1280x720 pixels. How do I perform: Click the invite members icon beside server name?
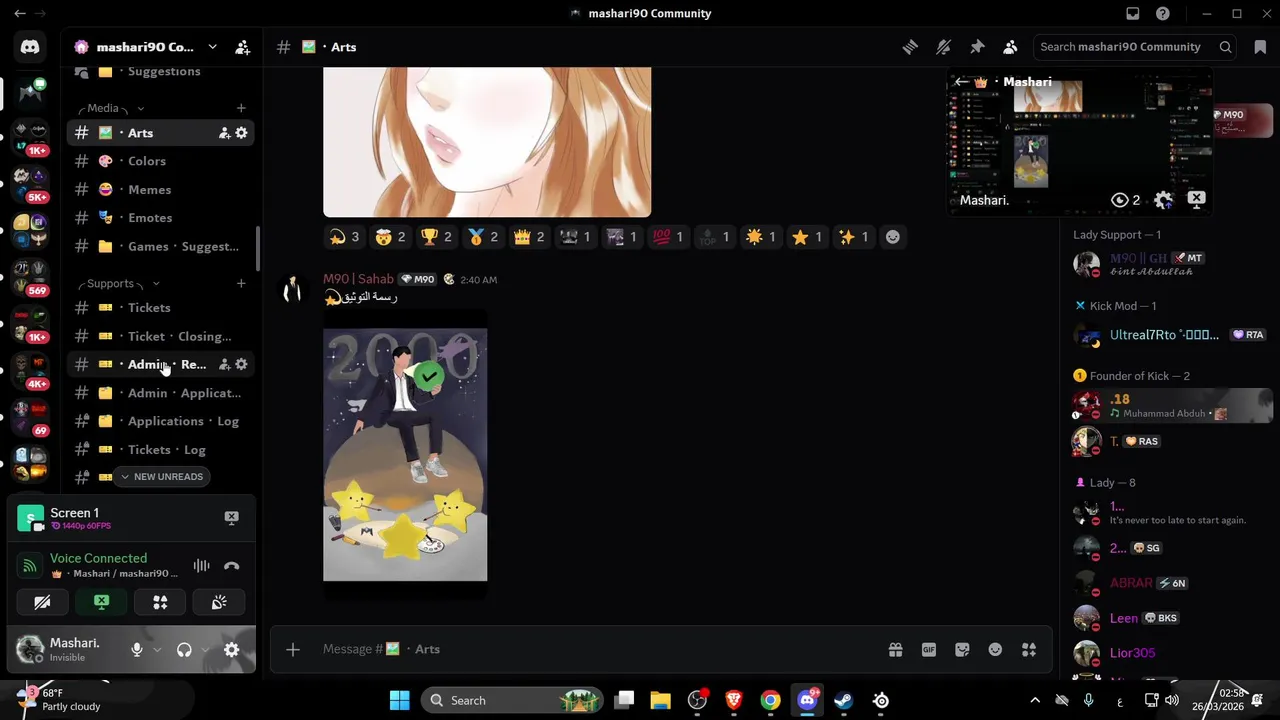[x=242, y=47]
